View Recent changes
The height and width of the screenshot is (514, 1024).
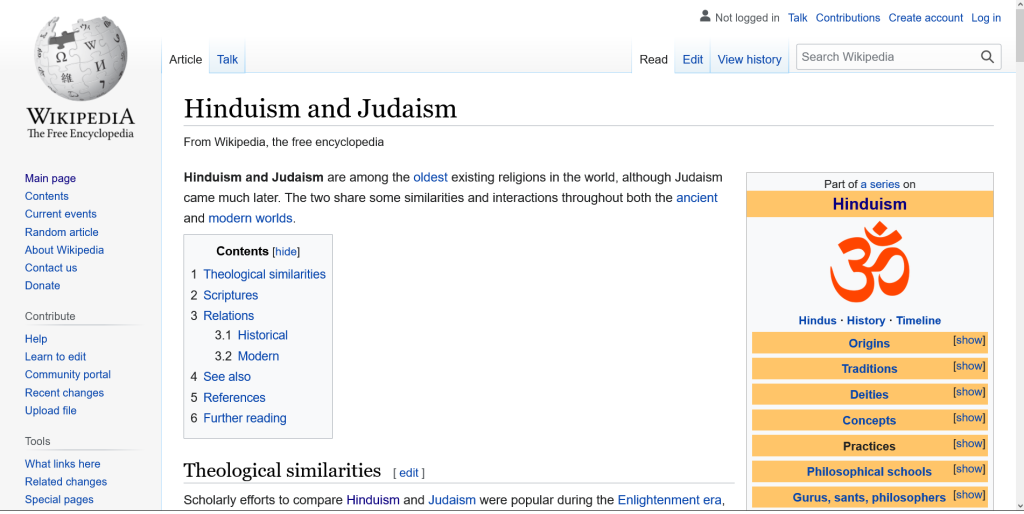64,393
